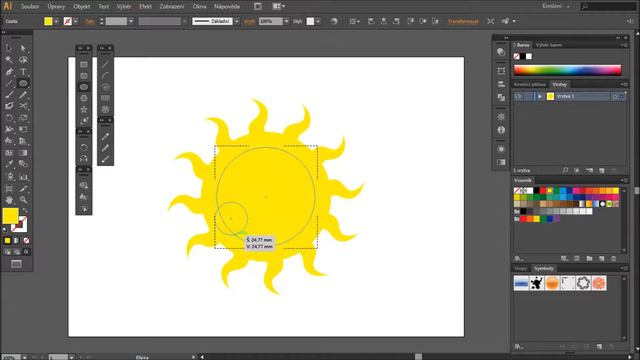640x360 pixels.
Task: Open the Výběr barev tab
Action: coord(549,45)
